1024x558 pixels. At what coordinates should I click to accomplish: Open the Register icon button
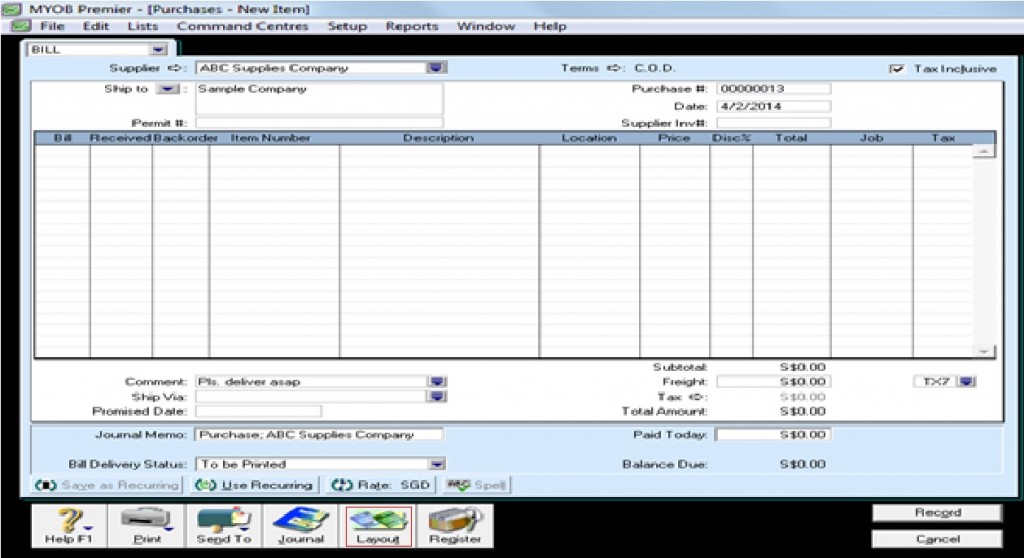tap(455, 525)
